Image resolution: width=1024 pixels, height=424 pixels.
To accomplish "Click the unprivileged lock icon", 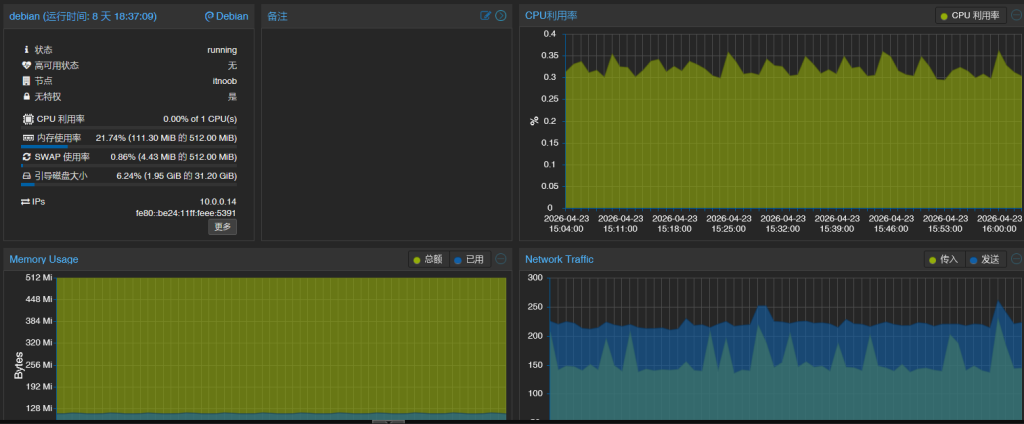I will [x=26, y=97].
